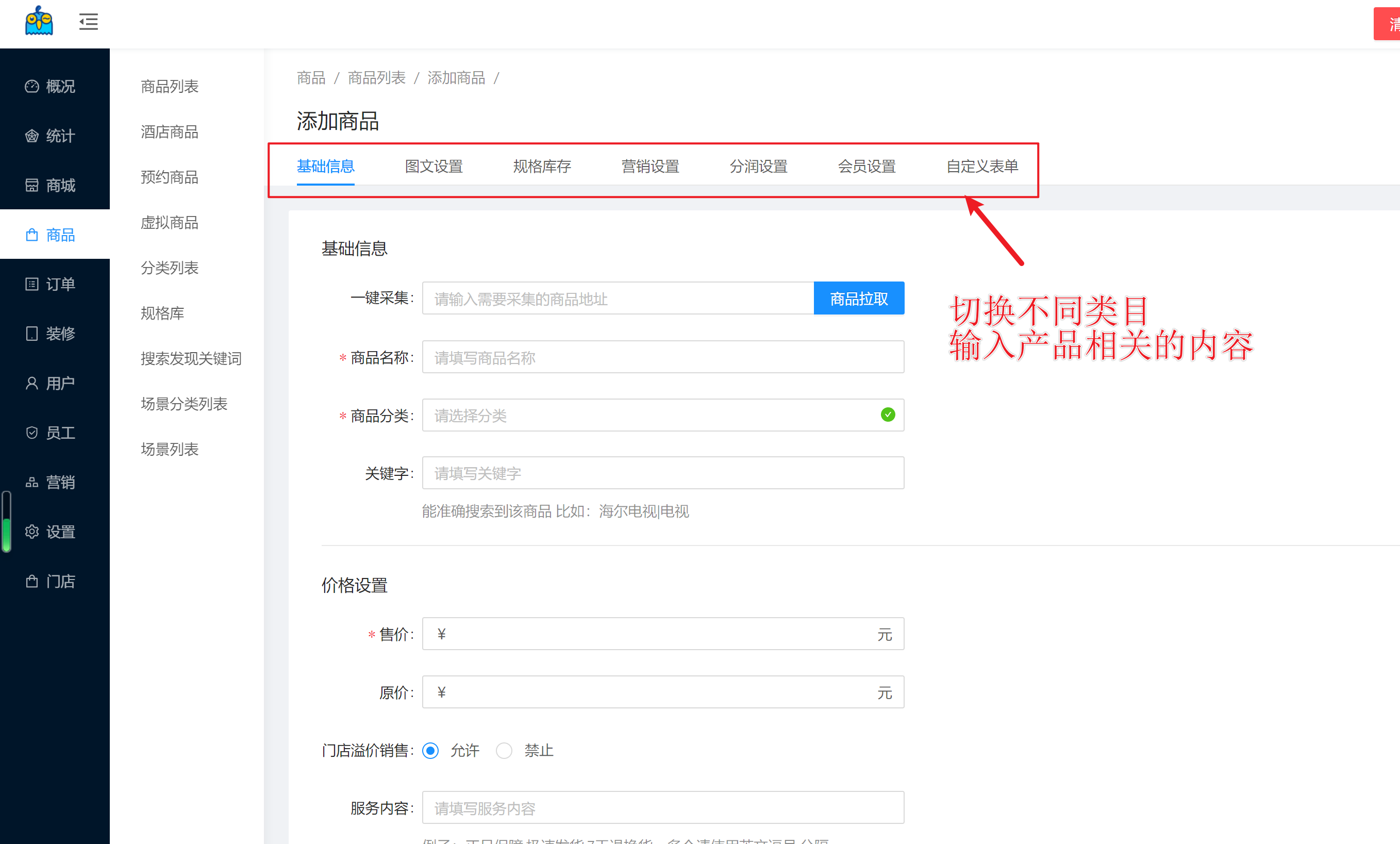Open the 订单 orders icon

32,284
